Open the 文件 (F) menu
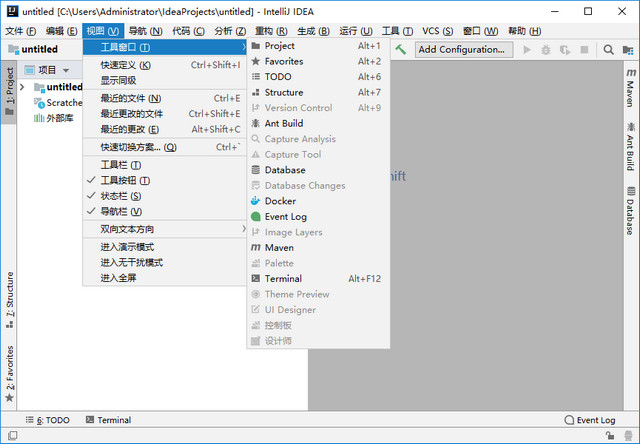This screenshot has height=444, width=640. [x=20, y=31]
